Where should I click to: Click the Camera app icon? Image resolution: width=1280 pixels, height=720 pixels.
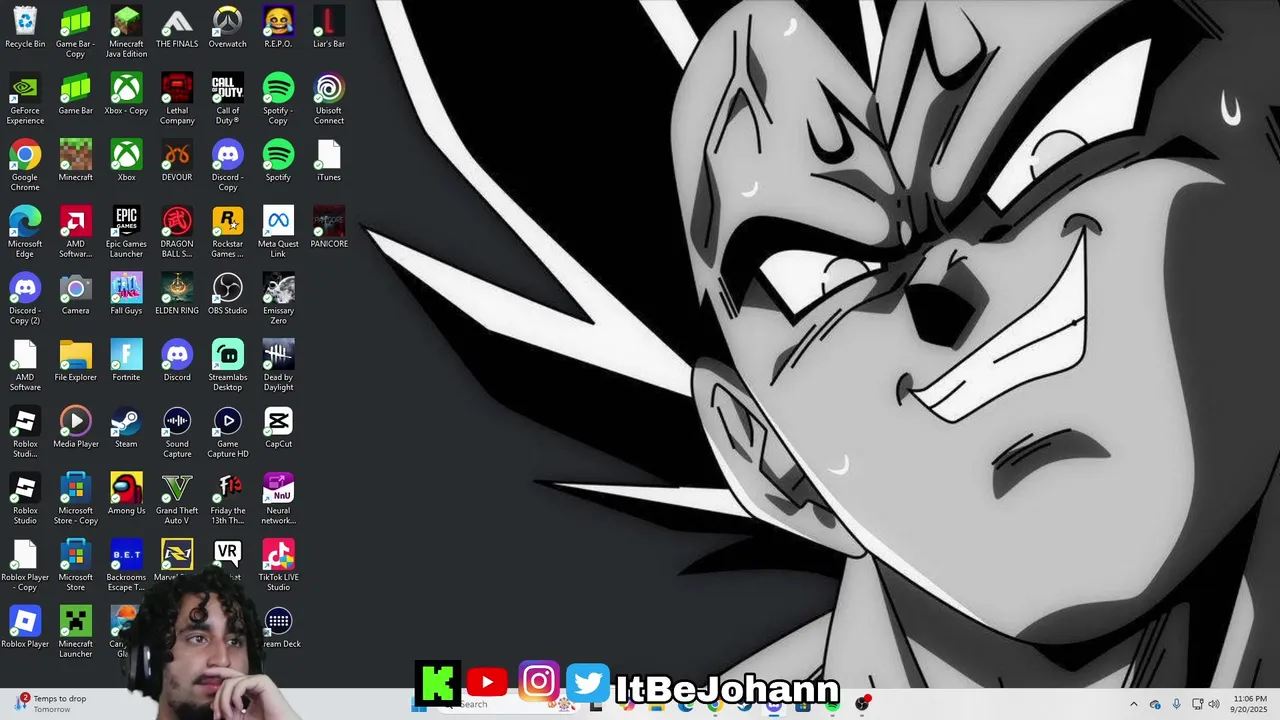click(75, 293)
